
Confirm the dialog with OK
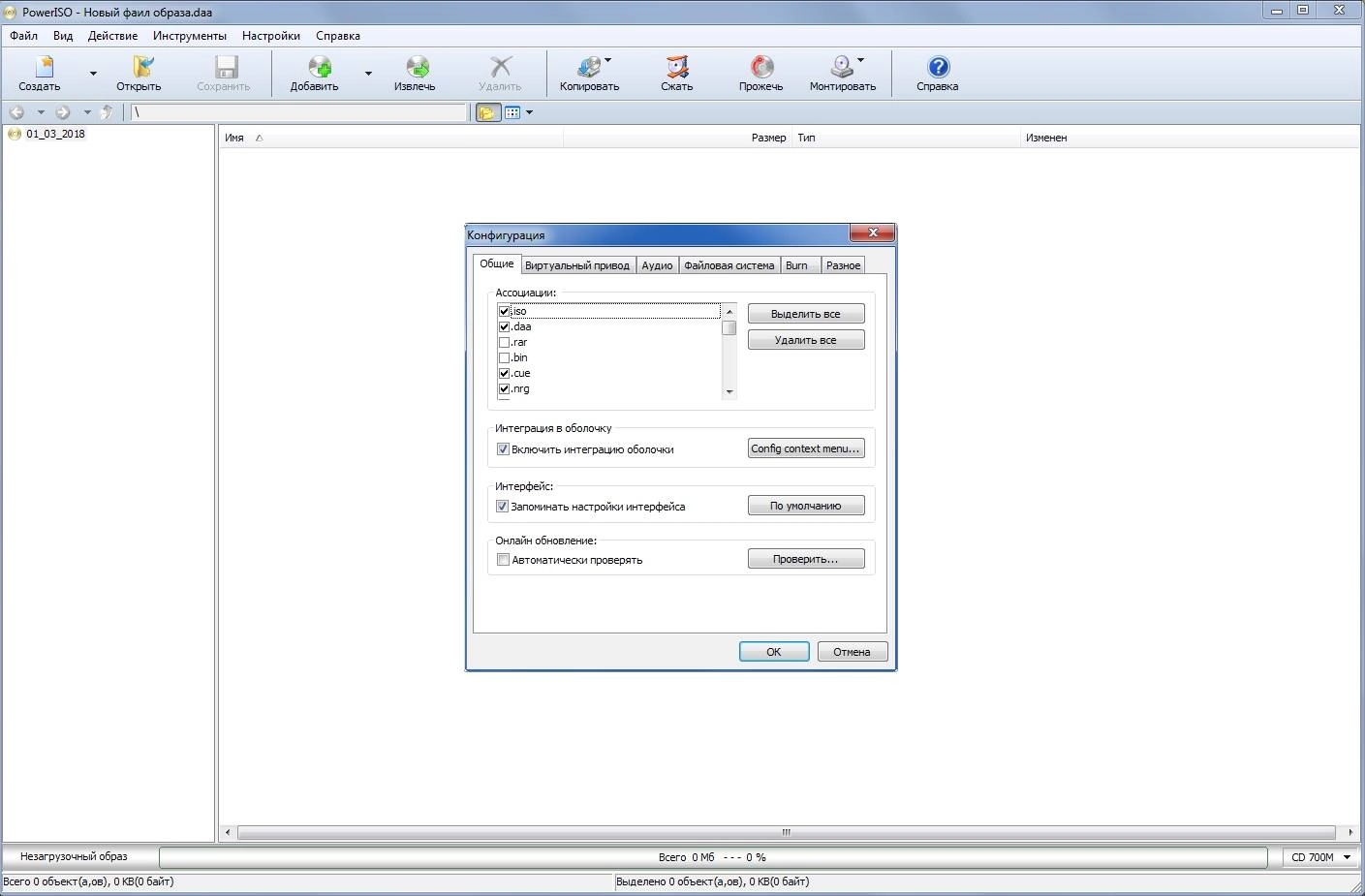click(774, 652)
